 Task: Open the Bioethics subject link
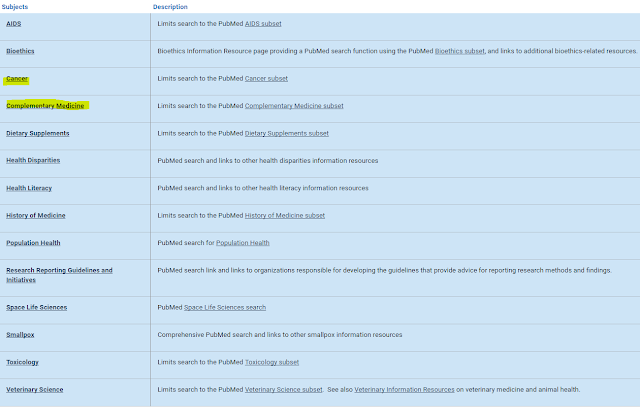click(x=20, y=51)
